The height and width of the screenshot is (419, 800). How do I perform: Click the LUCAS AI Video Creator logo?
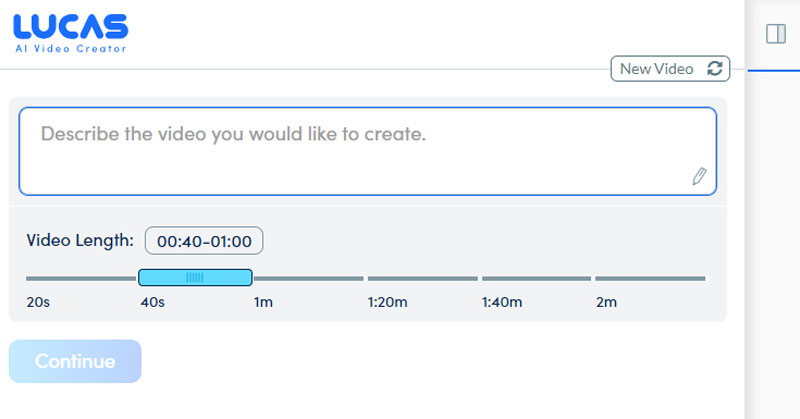pyautogui.click(x=71, y=33)
